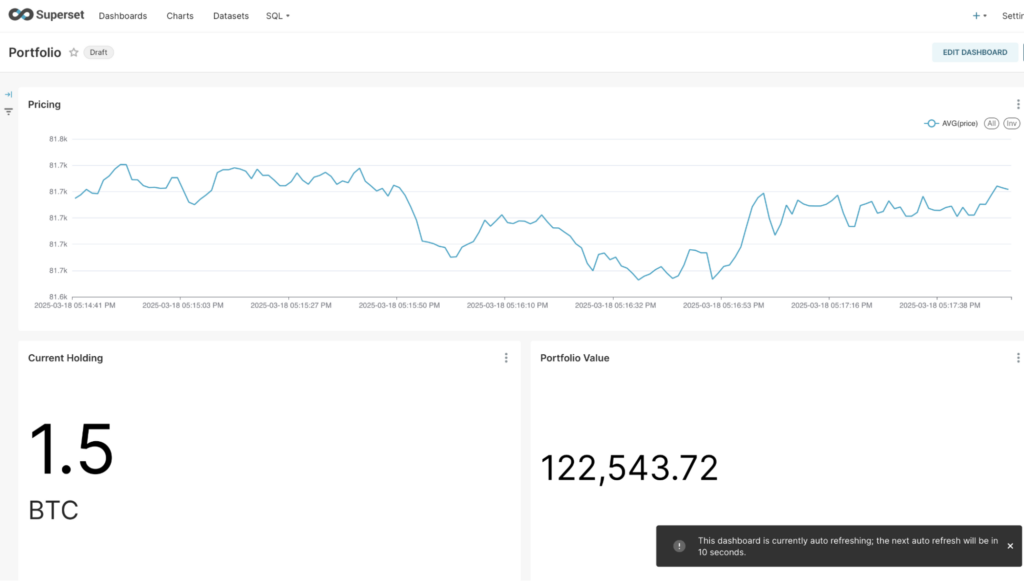The width and height of the screenshot is (1024, 581).
Task: Click the Edit Dashboard button
Action: pos(975,52)
